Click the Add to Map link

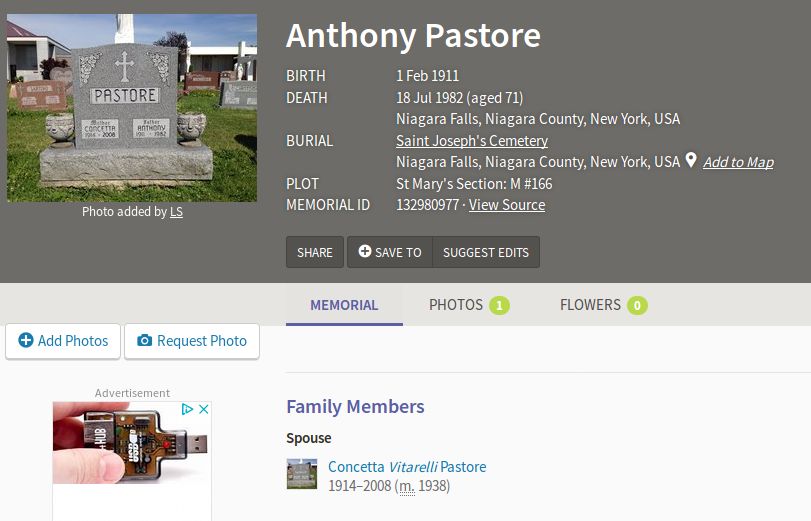[738, 162]
